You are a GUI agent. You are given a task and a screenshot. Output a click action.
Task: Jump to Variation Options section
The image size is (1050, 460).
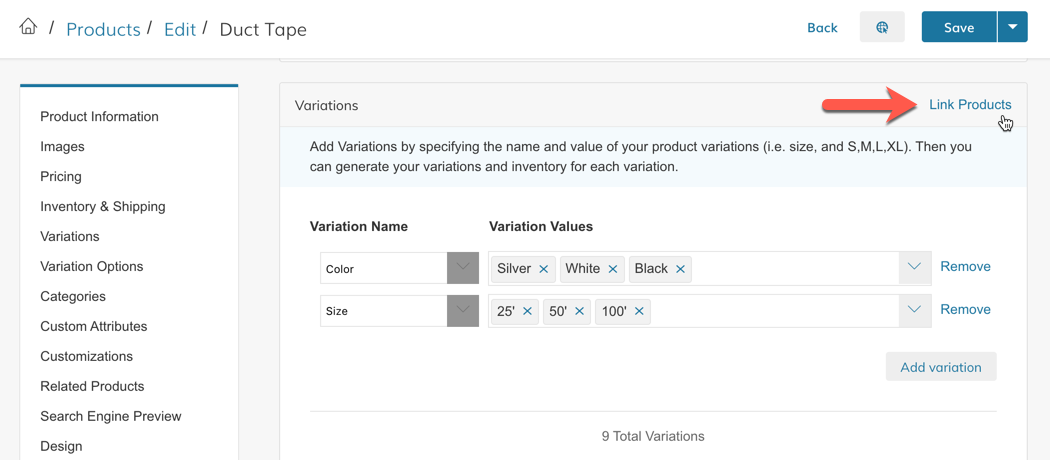pyautogui.click(x=92, y=266)
